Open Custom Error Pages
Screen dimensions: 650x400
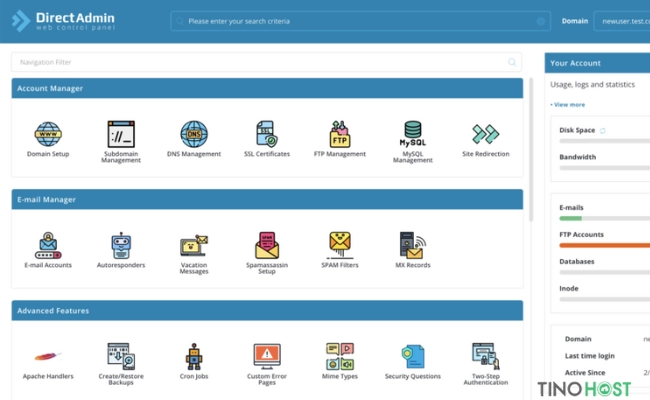point(267,364)
